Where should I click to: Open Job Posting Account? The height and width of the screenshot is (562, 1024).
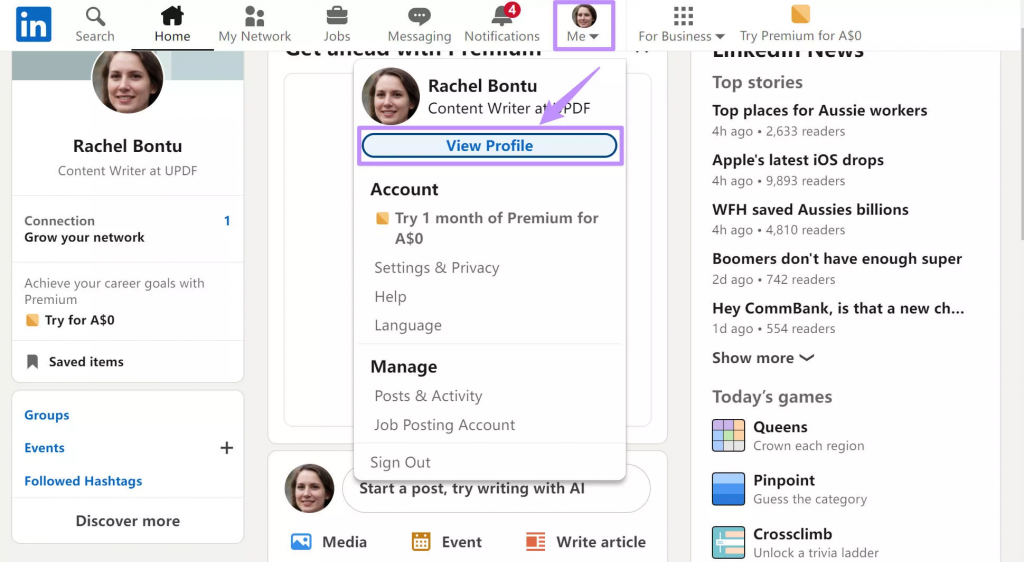point(445,425)
